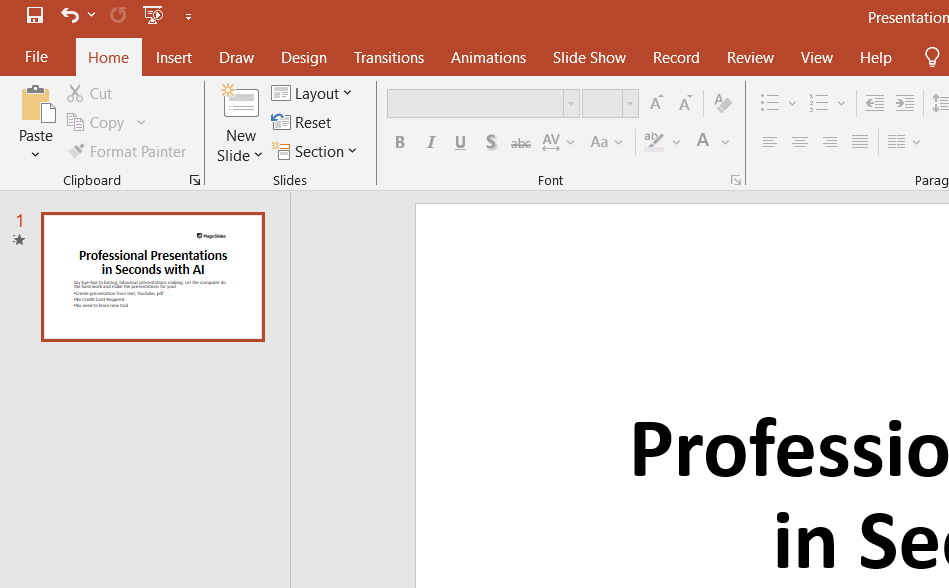Center align the text
Image resolution: width=949 pixels, height=588 pixels.
[799, 142]
